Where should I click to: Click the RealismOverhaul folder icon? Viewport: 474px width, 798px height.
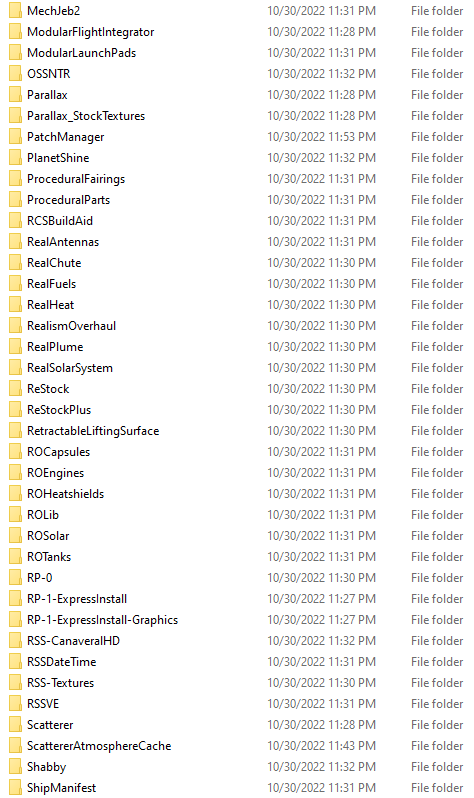click(x=15, y=325)
